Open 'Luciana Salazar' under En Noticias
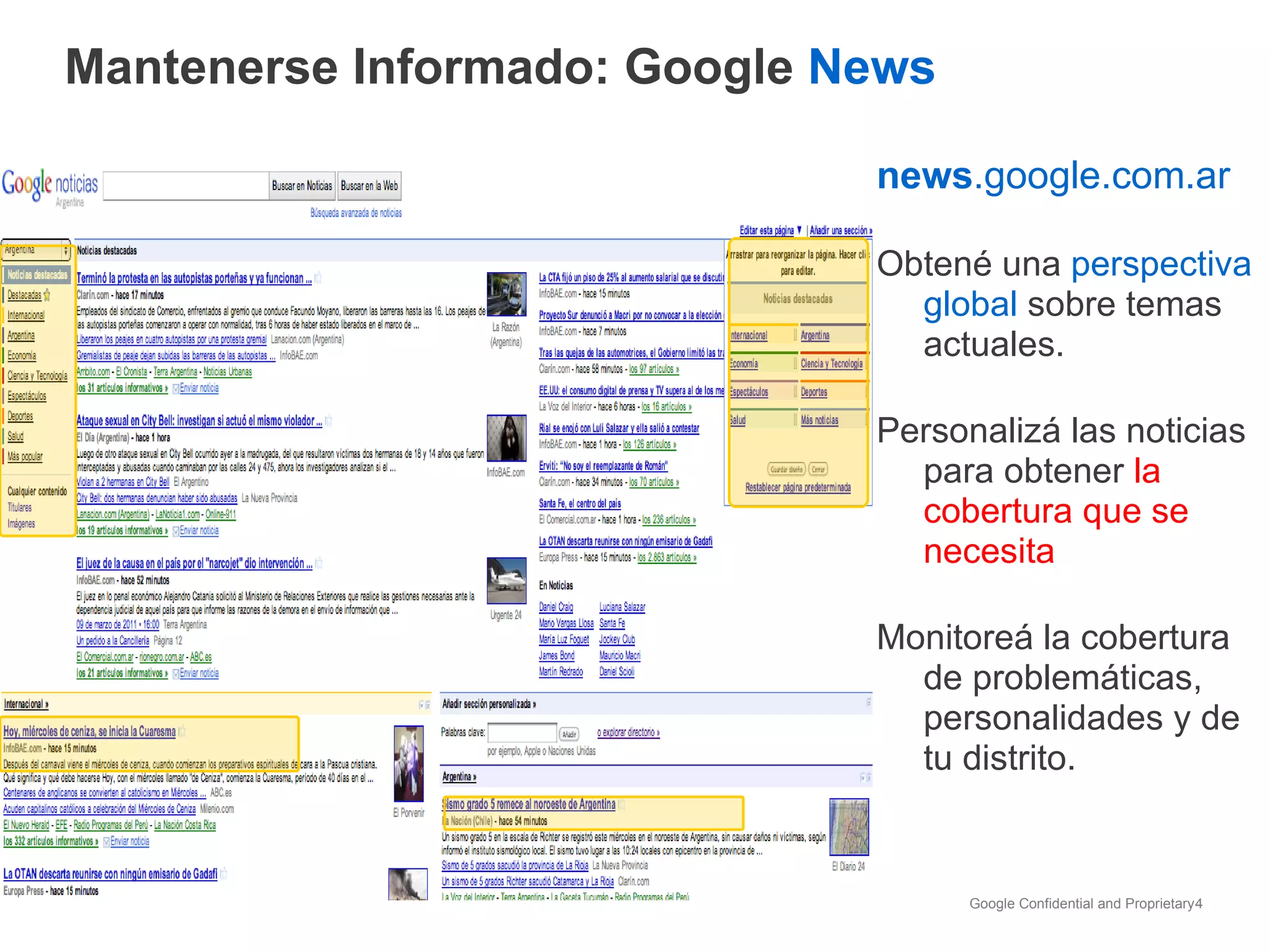 click(623, 607)
